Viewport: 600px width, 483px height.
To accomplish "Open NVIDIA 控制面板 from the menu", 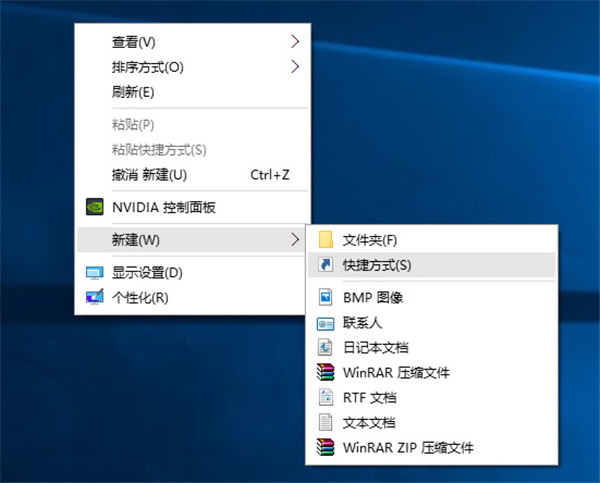I will (192, 207).
